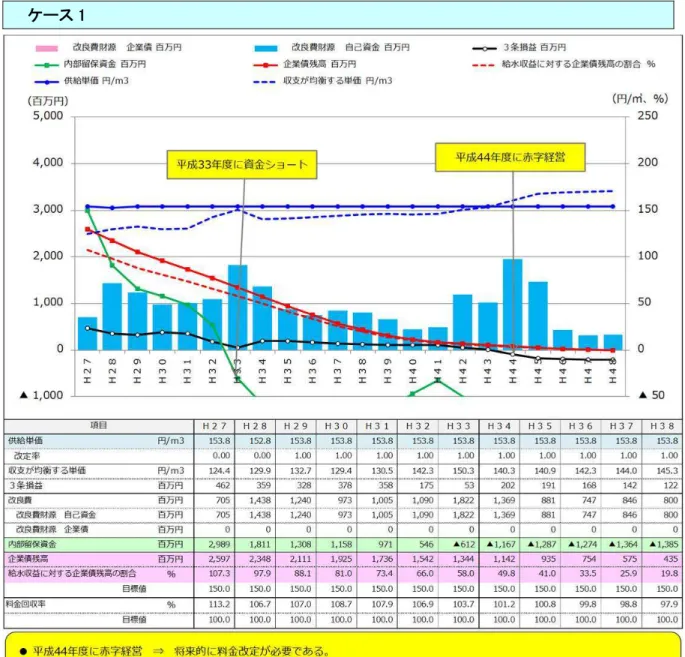Click the 改定率 row label
Image resolution: width=685 pixels, height=657 pixels.
point(27,456)
